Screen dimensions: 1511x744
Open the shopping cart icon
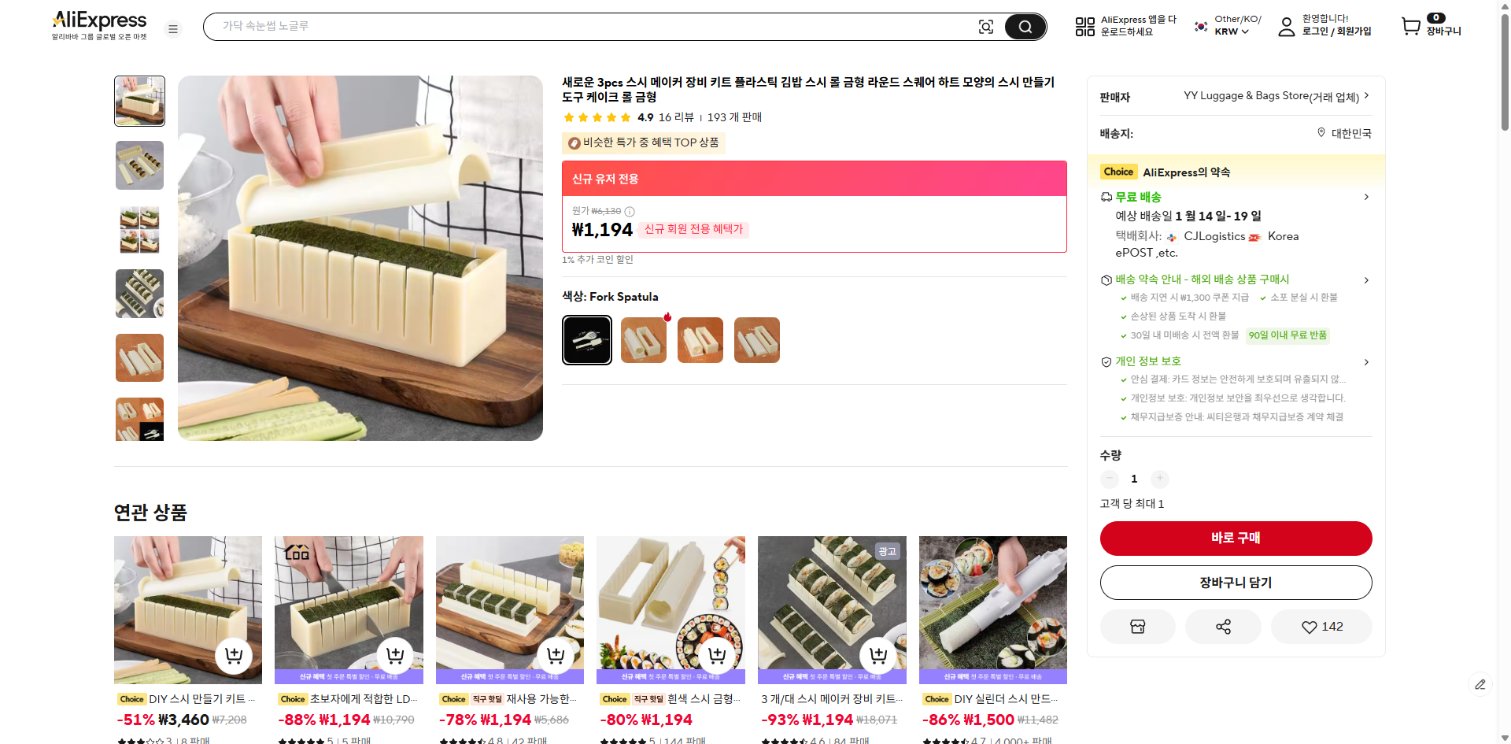pos(1411,27)
